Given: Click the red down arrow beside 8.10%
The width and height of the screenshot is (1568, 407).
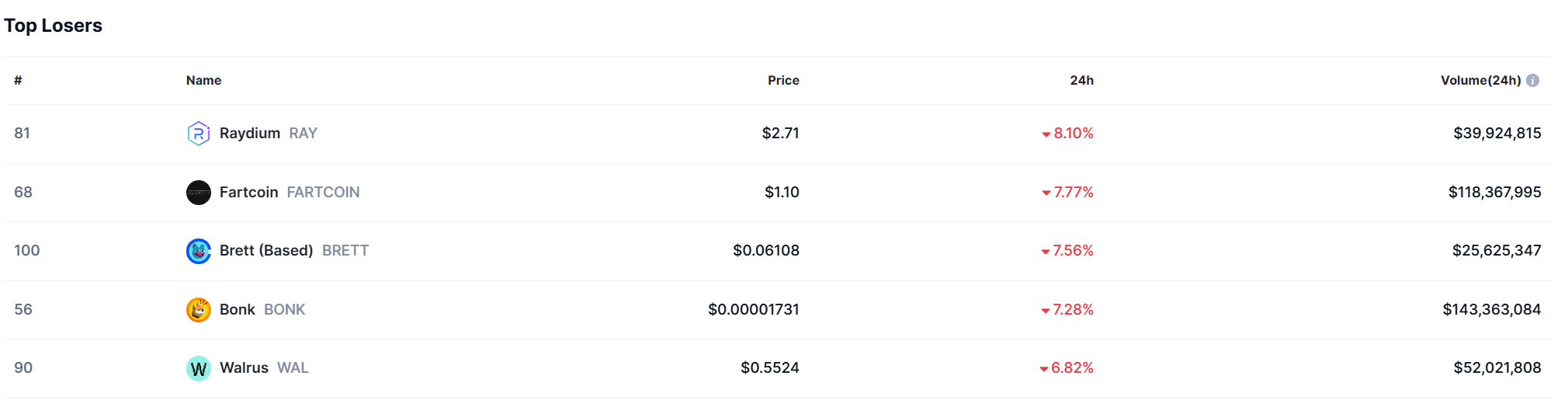Looking at the screenshot, I should click(1046, 134).
